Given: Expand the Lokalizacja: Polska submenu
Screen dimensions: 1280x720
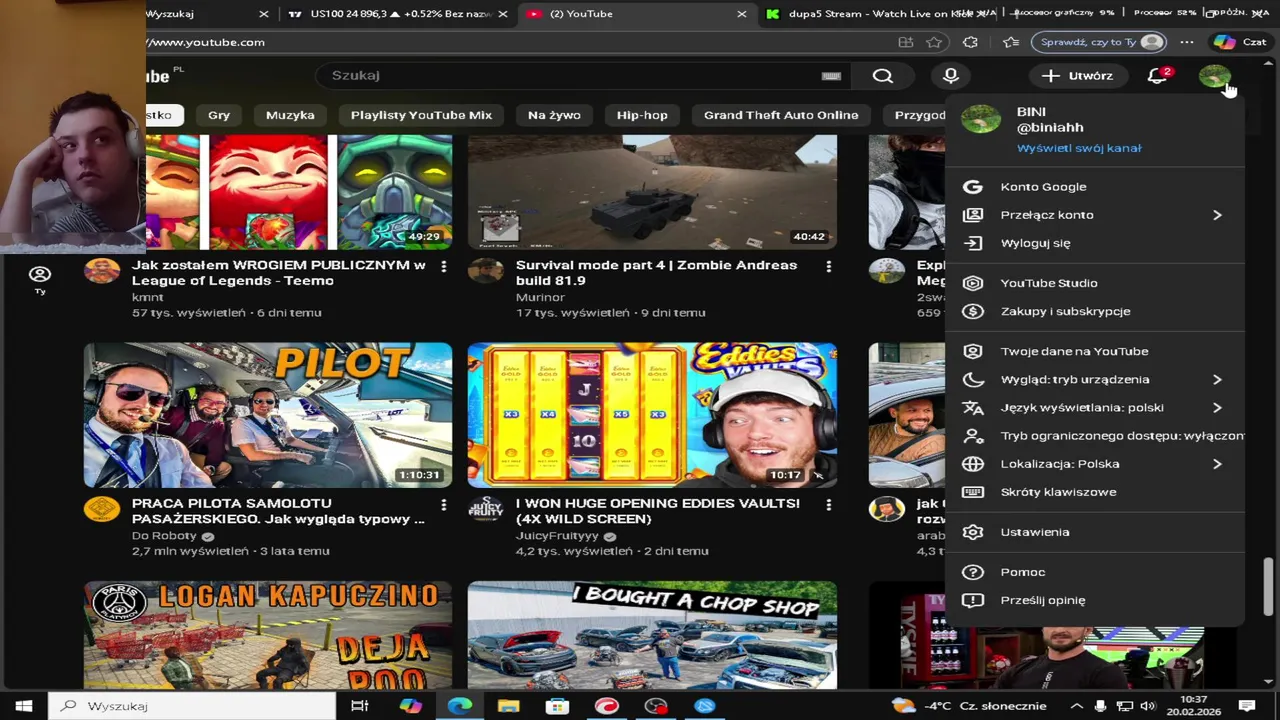Looking at the screenshot, I should (1217, 464).
